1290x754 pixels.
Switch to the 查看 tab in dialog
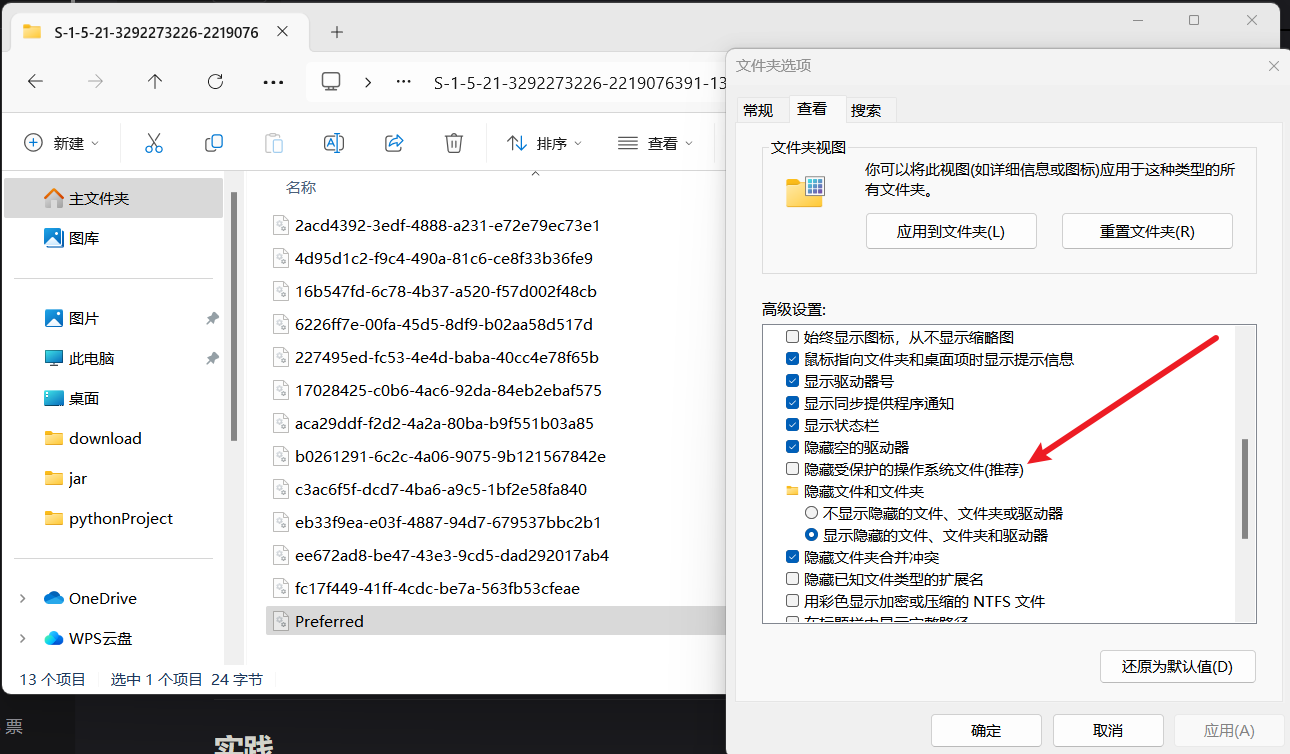pyautogui.click(x=812, y=109)
